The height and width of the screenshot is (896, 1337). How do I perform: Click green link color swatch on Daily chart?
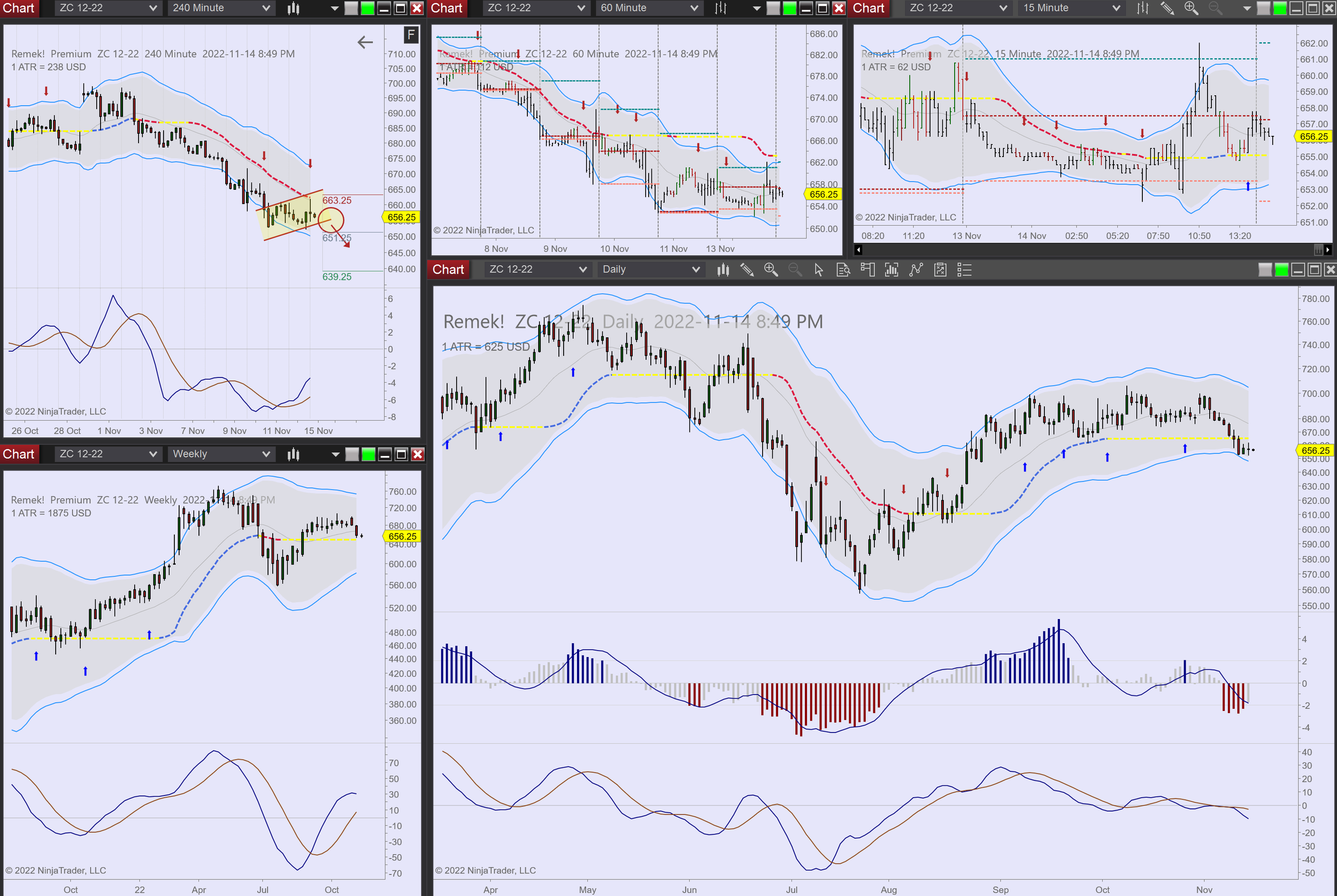pyautogui.click(x=1281, y=270)
